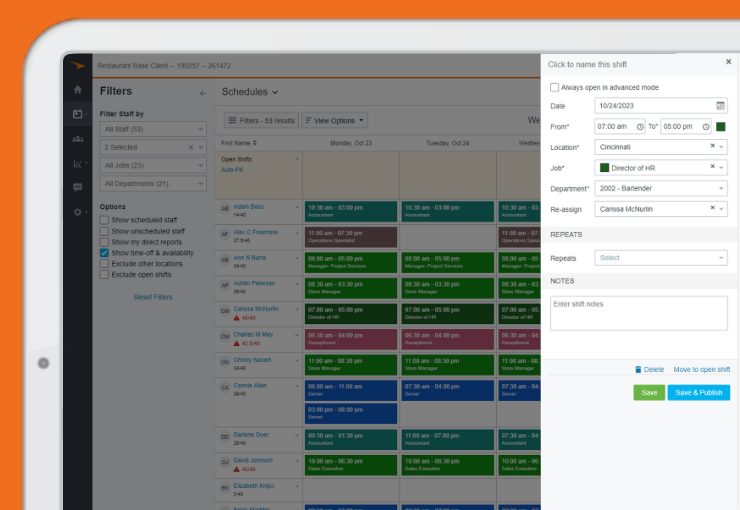
Task: Check Exclude open shifts option
Action: [x=104, y=275]
